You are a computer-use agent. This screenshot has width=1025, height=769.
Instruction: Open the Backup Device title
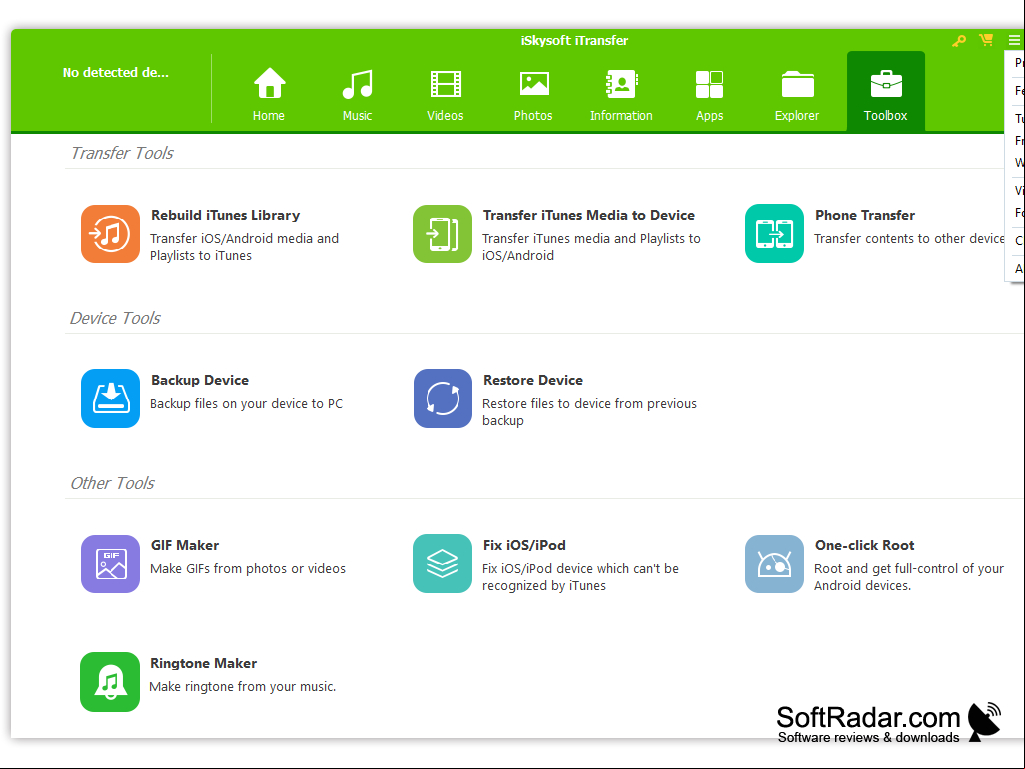tap(200, 380)
